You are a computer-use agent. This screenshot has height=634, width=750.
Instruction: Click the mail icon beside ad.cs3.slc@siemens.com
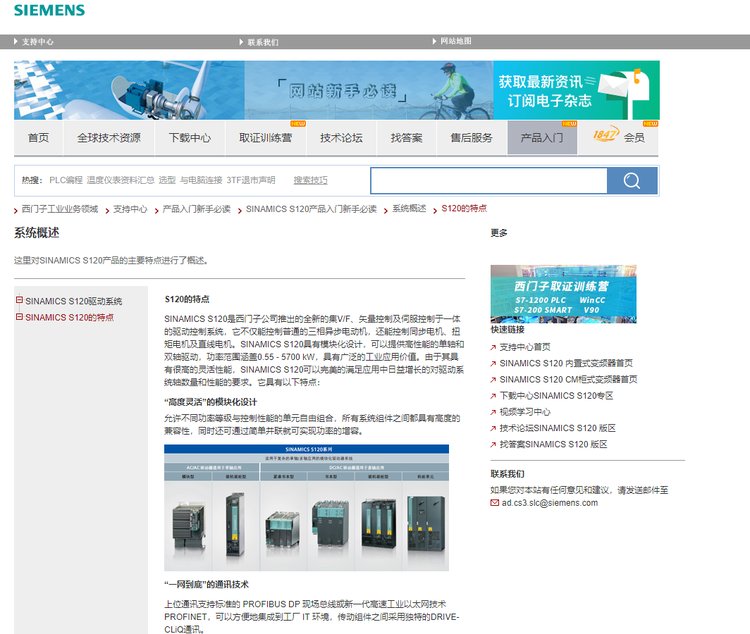[495, 503]
